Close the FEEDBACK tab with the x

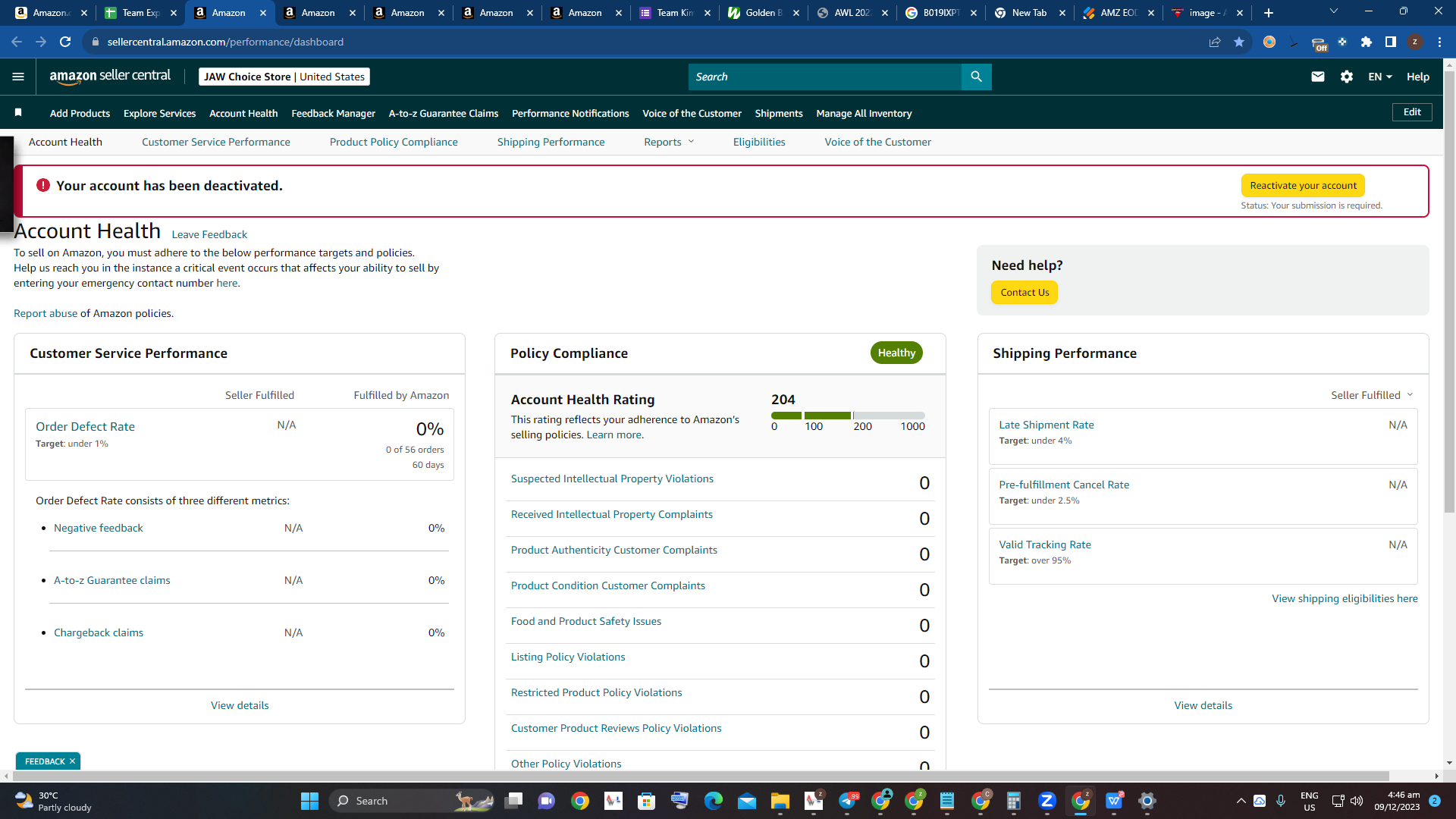point(73,761)
